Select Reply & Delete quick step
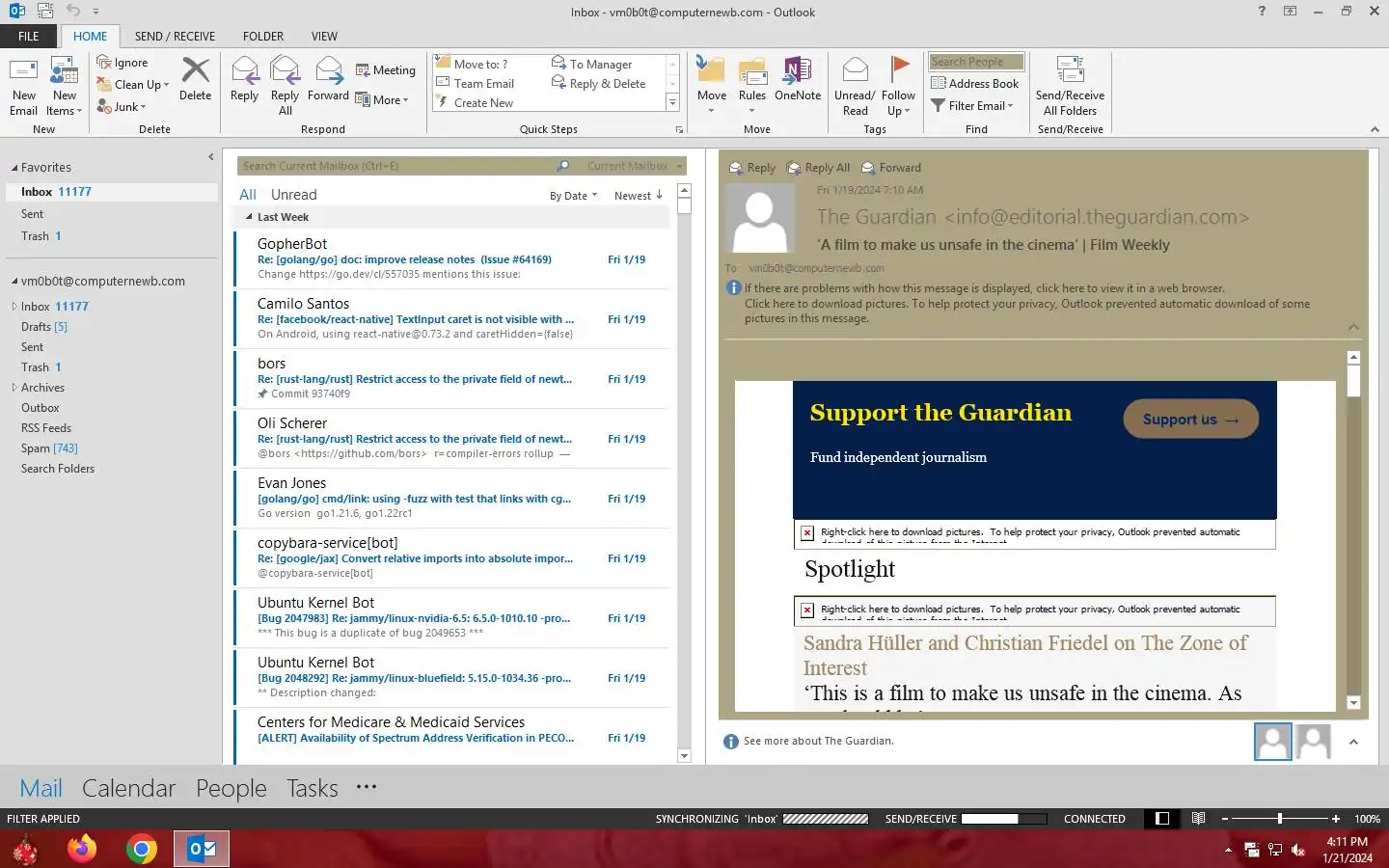Viewport: 1389px width, 868px height. [598, 83]
